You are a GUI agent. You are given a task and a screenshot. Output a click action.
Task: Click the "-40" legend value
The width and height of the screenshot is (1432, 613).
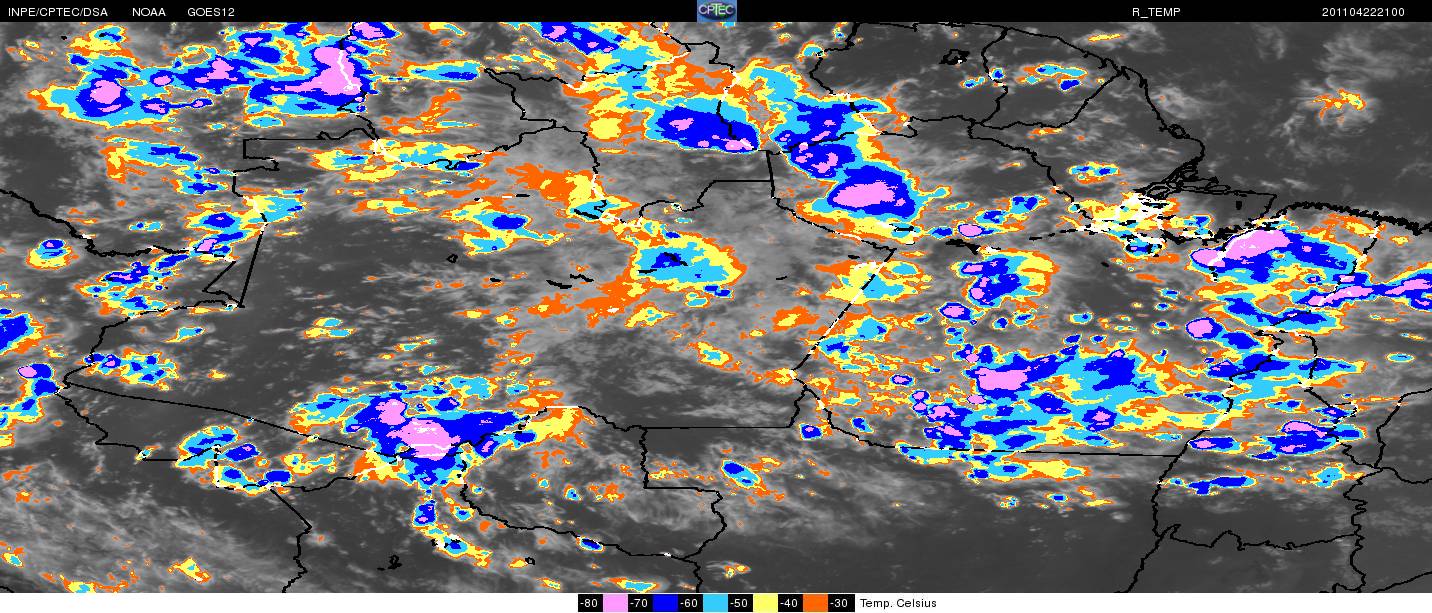point(789,603)
